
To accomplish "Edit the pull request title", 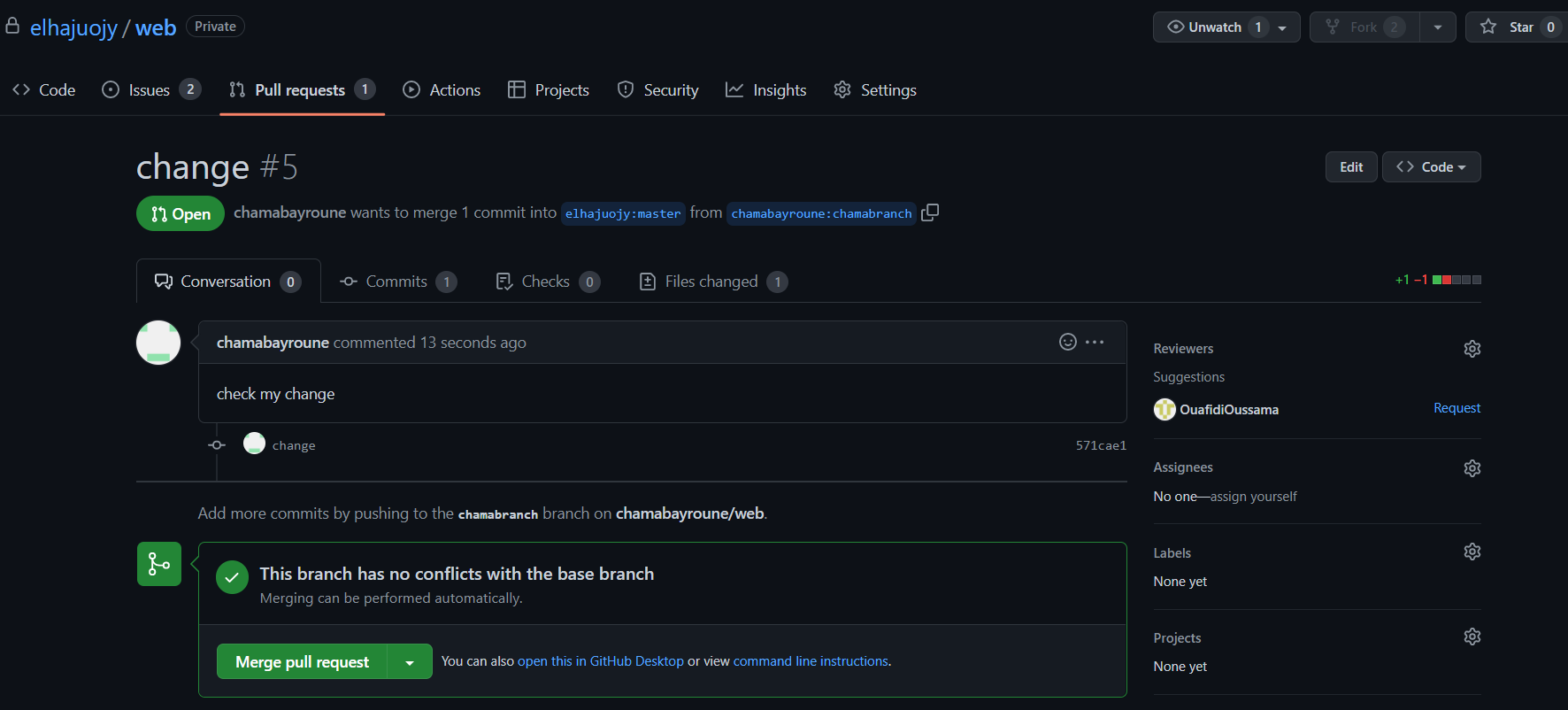I will click(1351, 166).
